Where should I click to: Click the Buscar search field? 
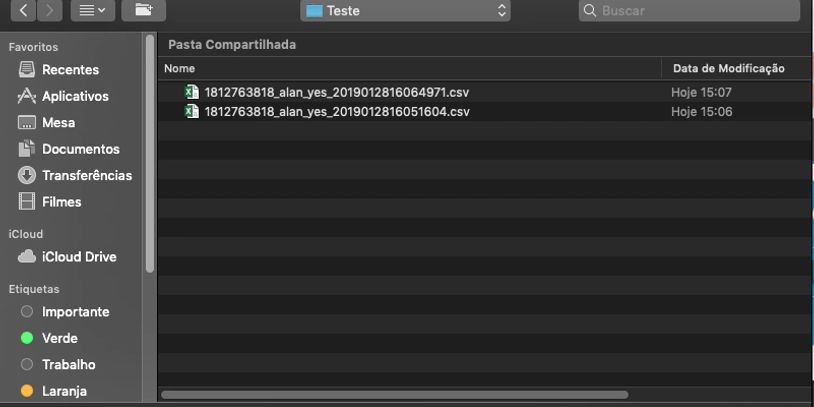pos(690,11)
